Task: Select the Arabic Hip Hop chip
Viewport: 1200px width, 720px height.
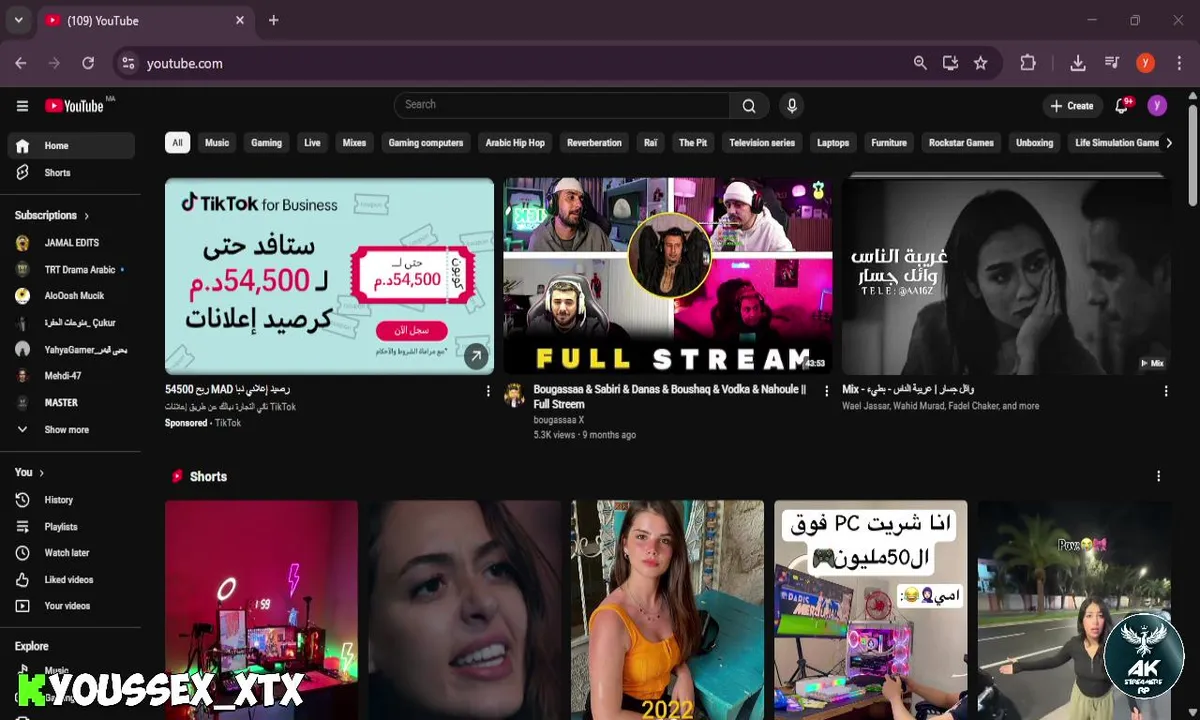Action: click(x=515, y=143)
